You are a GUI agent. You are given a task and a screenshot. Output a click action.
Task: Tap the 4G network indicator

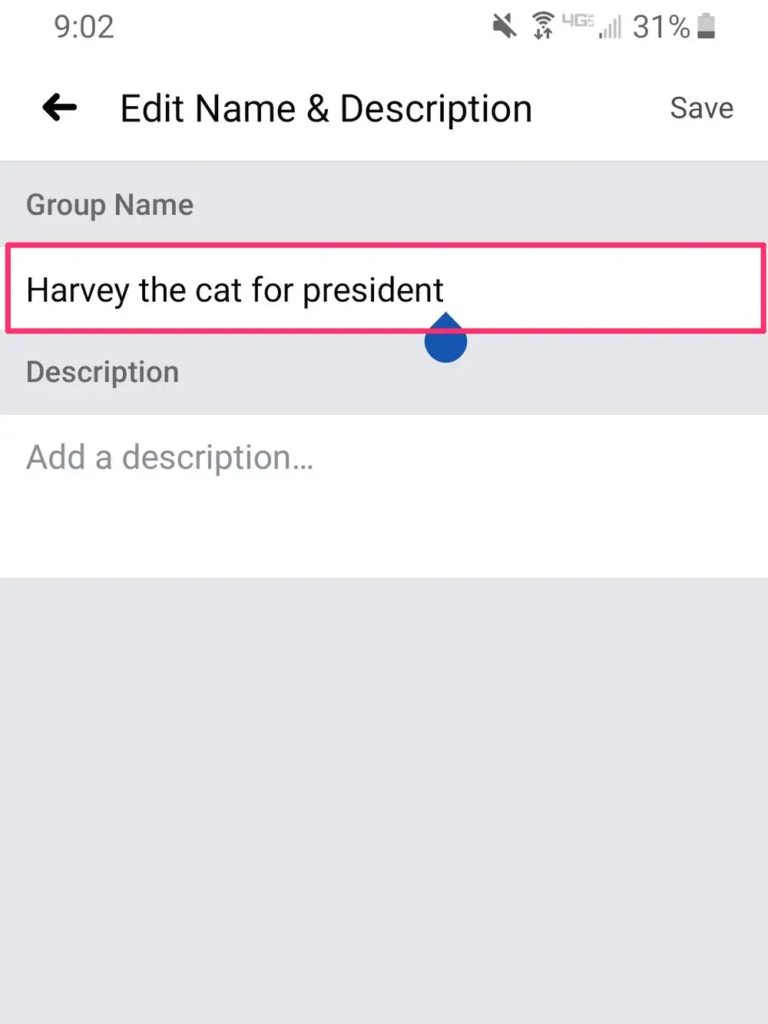[x=580, y=22]
